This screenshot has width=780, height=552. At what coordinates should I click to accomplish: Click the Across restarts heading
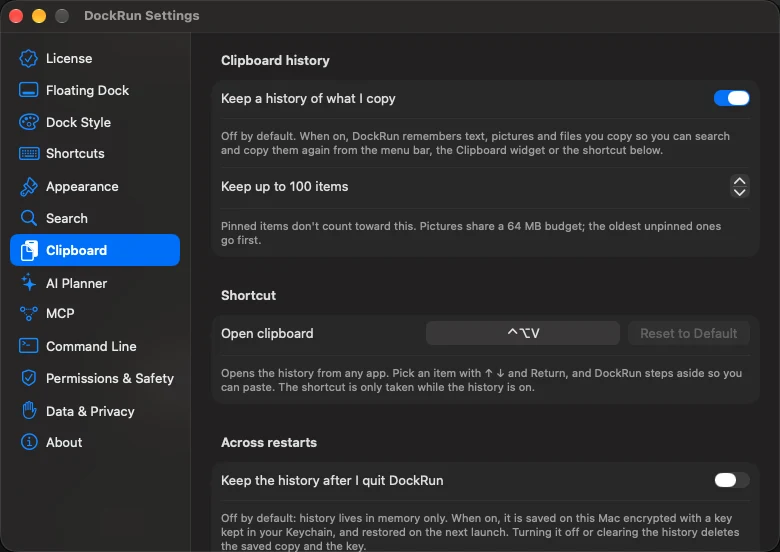269,443
